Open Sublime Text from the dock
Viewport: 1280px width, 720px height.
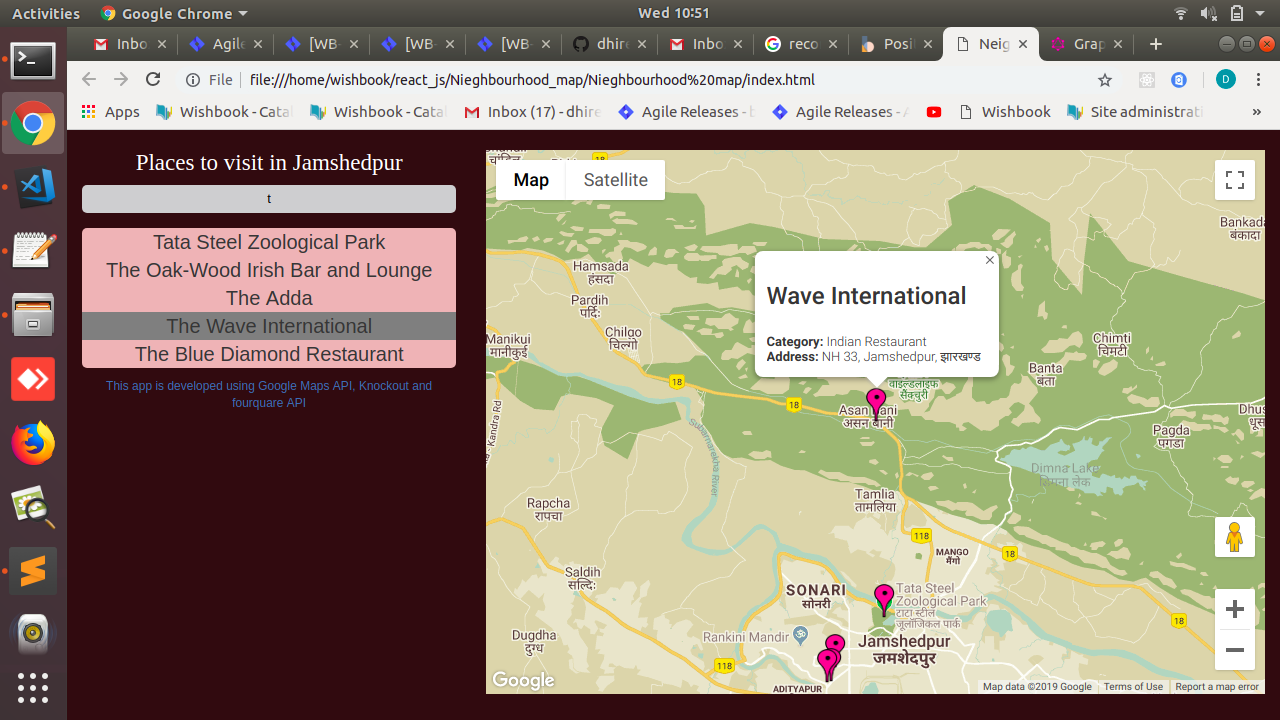click(x=33, y=571)
